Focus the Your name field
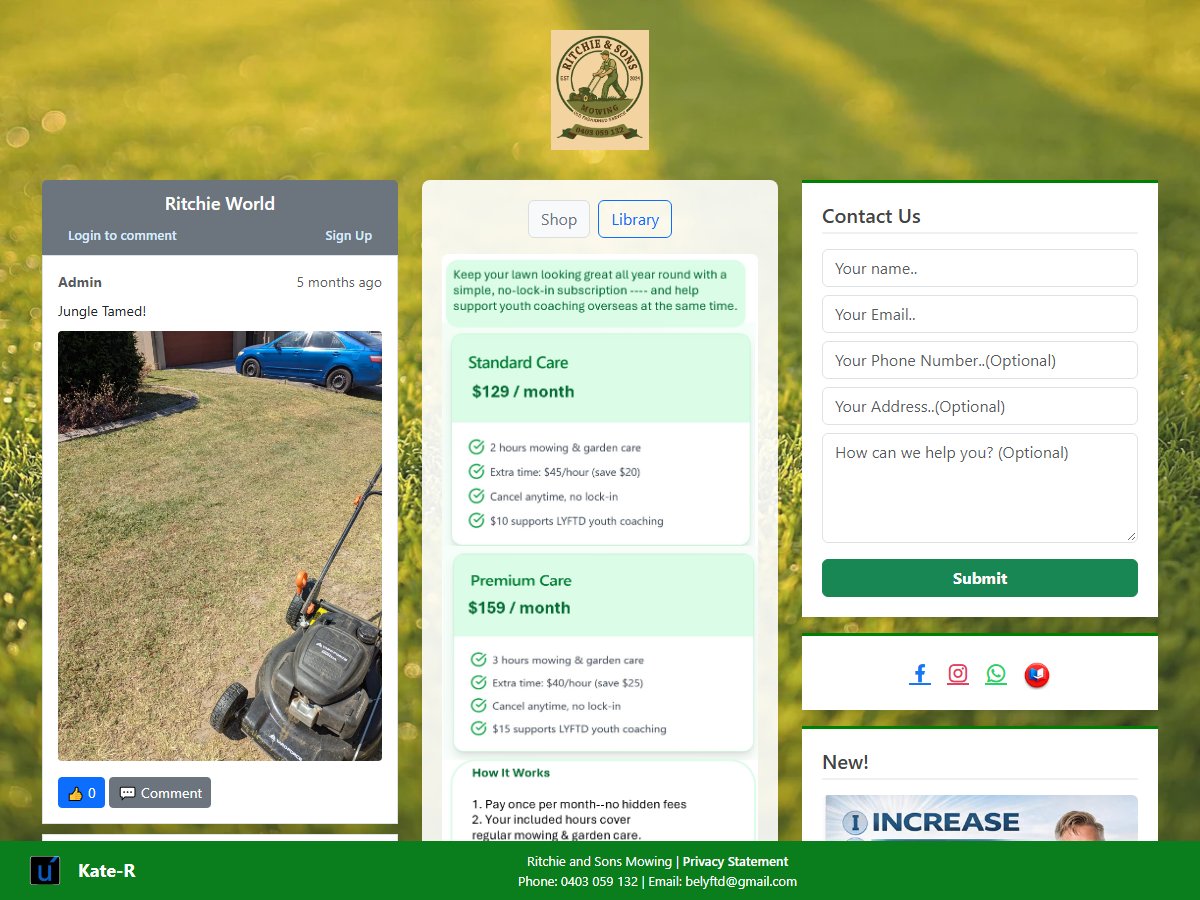The height and width of the screenshot is (900, 1200). click(980, 268)
